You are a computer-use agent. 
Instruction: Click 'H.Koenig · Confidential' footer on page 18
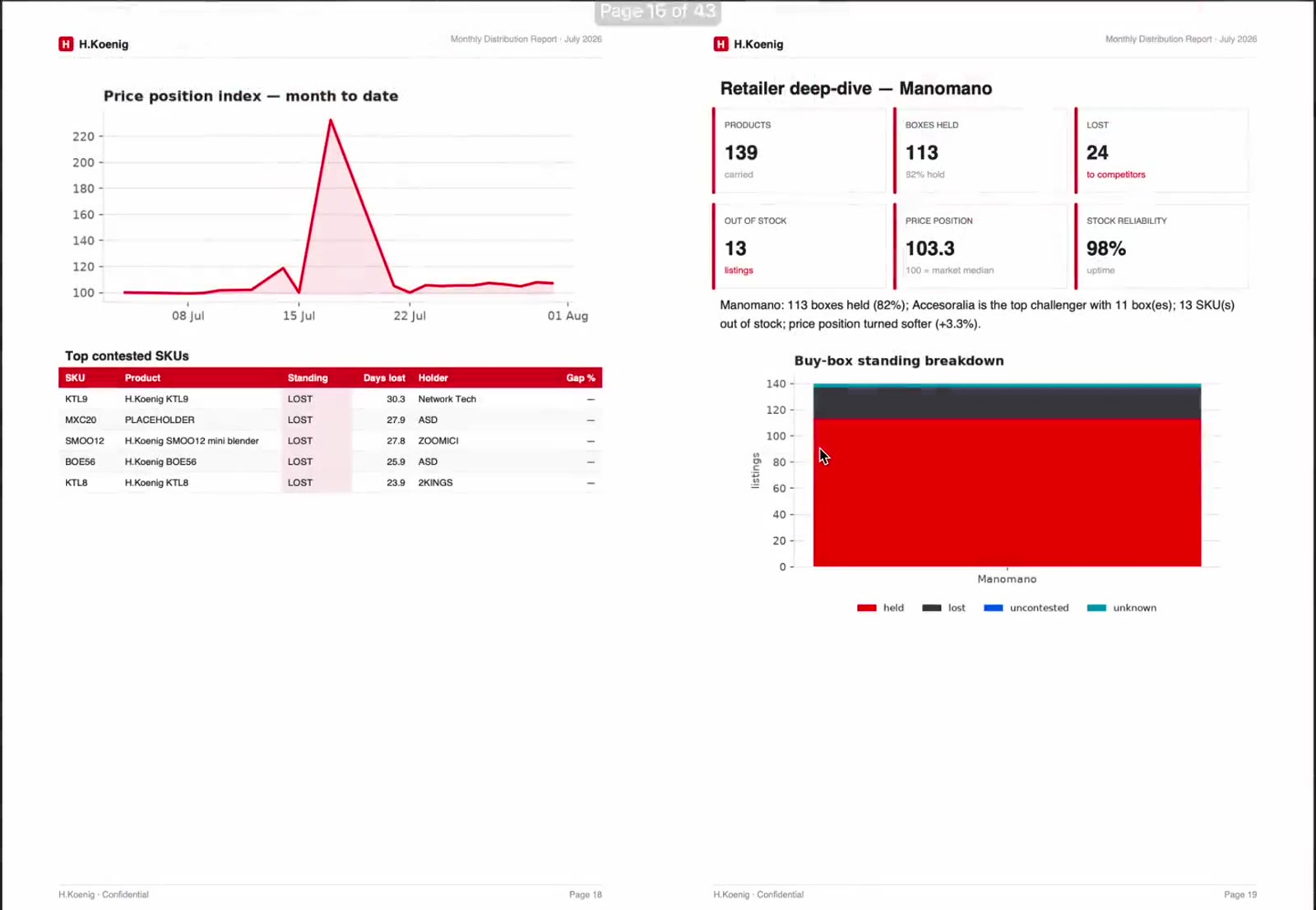[x=104, y=894]
